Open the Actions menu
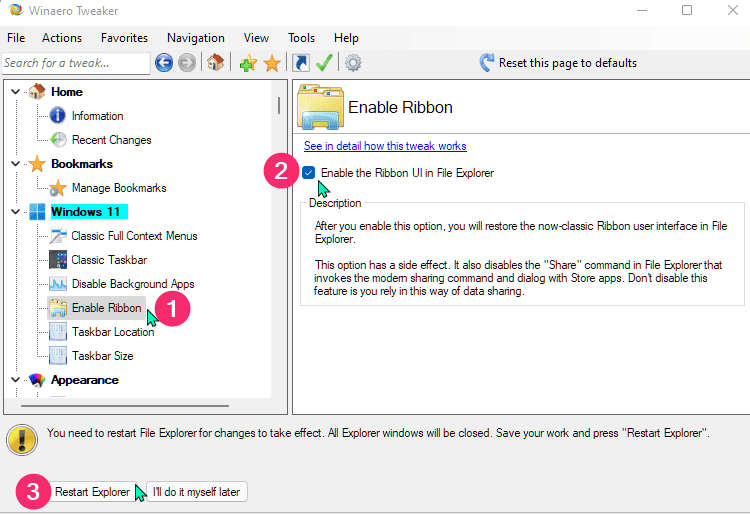 [x=62, y=38]
